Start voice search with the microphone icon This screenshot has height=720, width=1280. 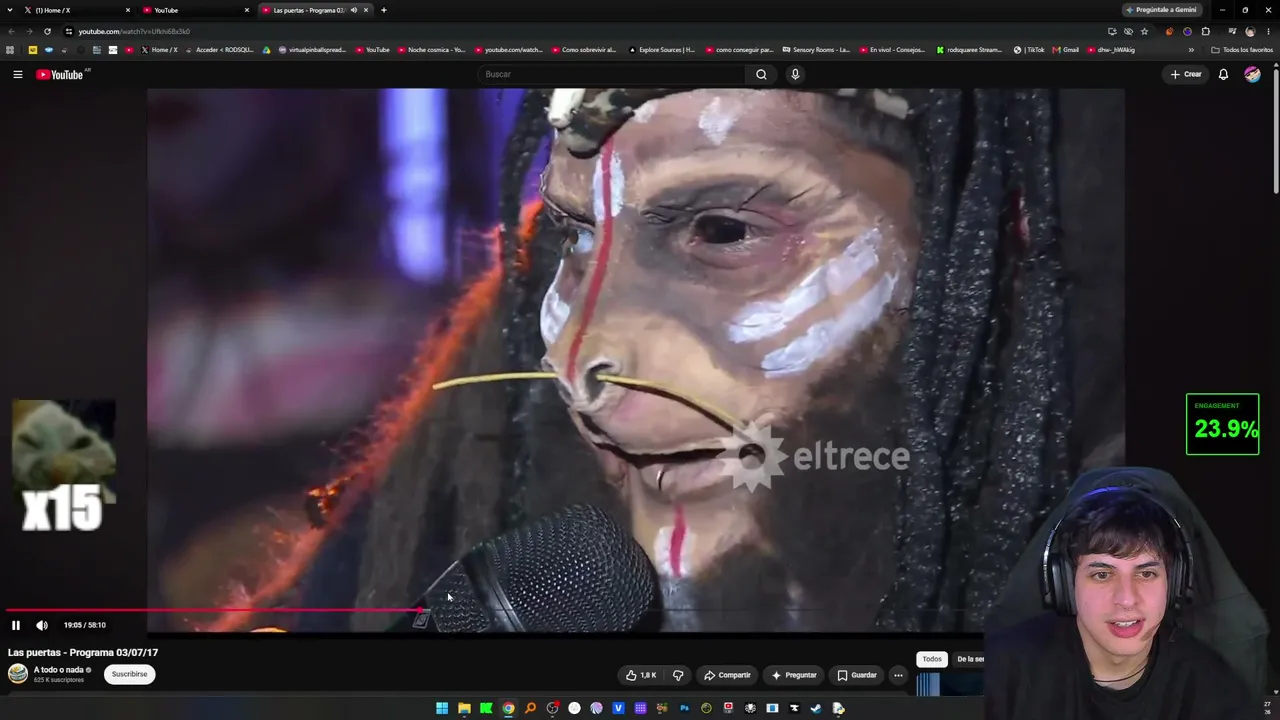point(795,74)
